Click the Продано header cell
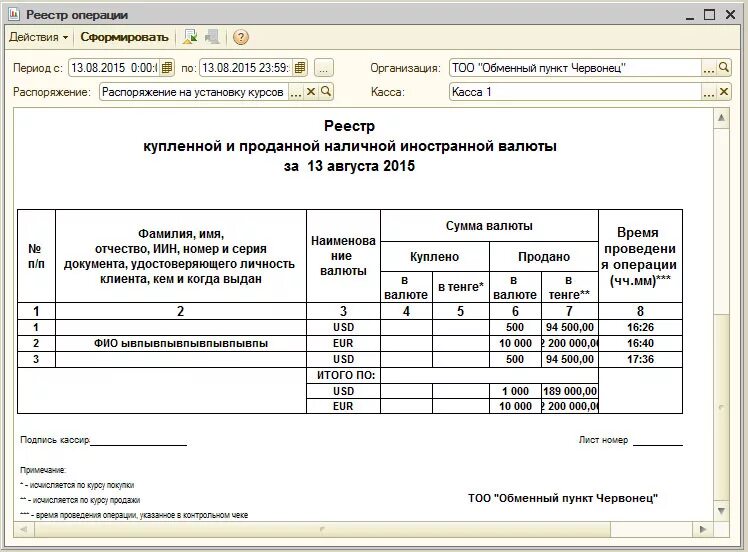 click(x=544, y=257)
